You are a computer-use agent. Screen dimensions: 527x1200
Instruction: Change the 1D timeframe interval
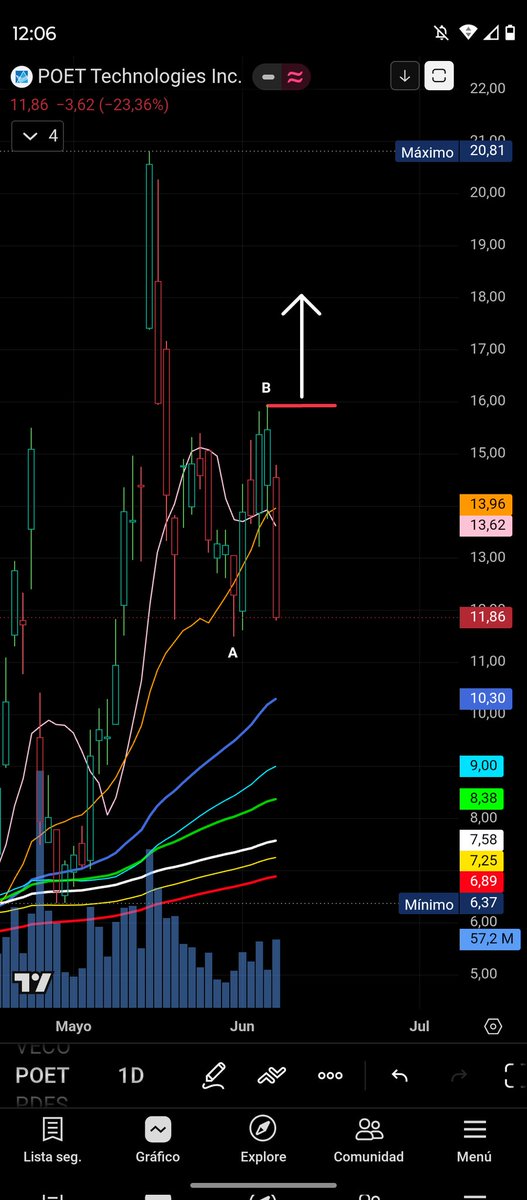131,1076
